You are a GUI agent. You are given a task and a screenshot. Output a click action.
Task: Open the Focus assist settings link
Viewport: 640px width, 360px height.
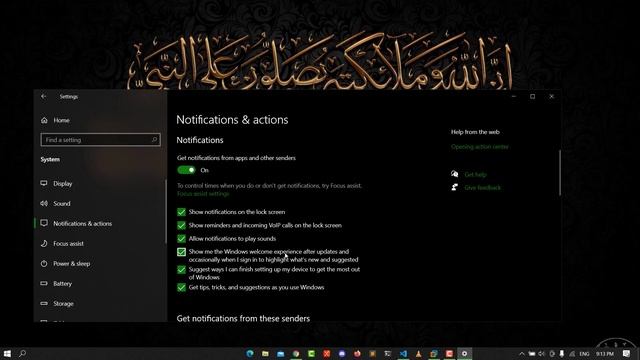tap(203, 194)
